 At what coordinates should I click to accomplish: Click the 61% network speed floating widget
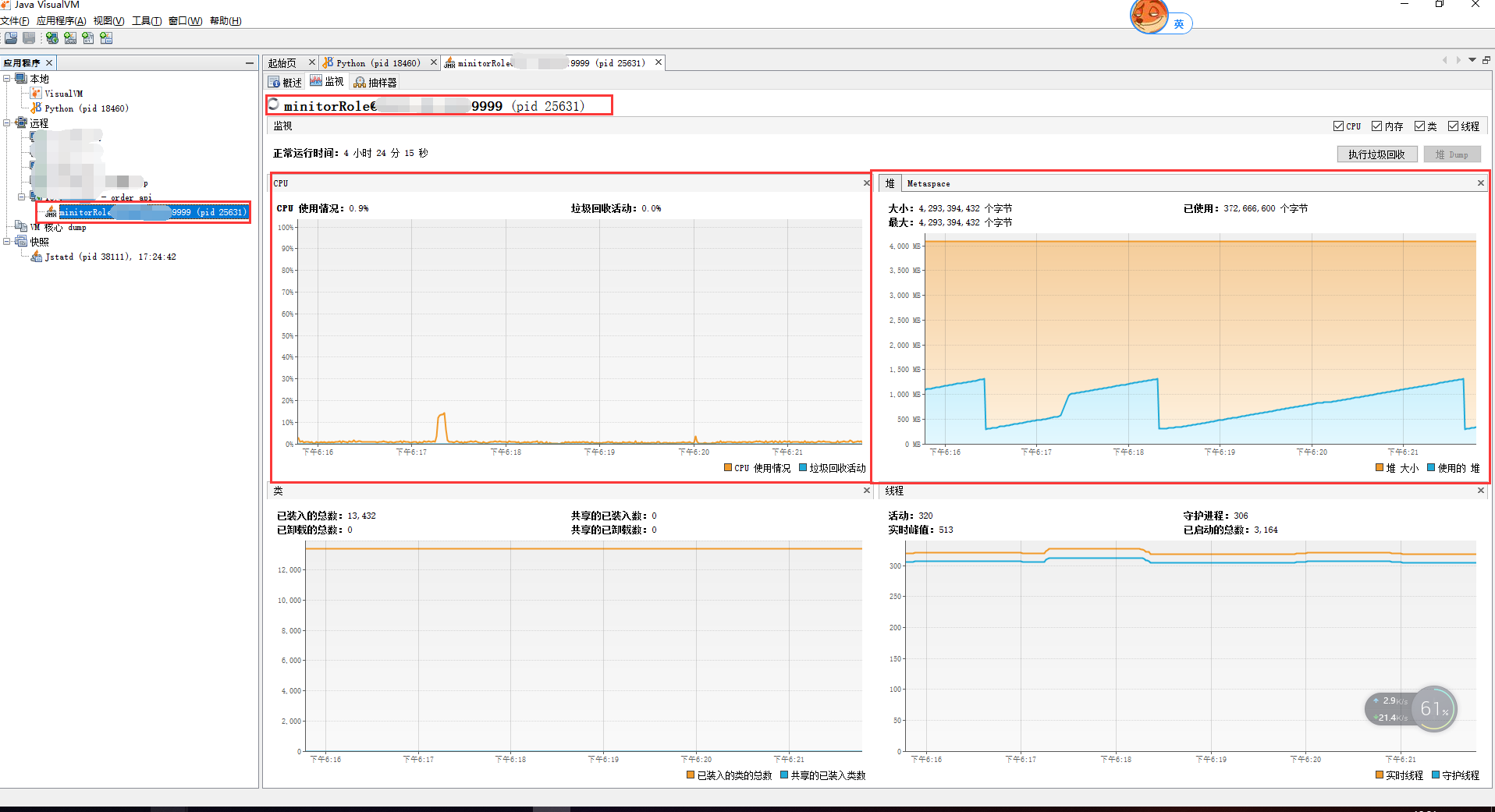pos(1434,709)
